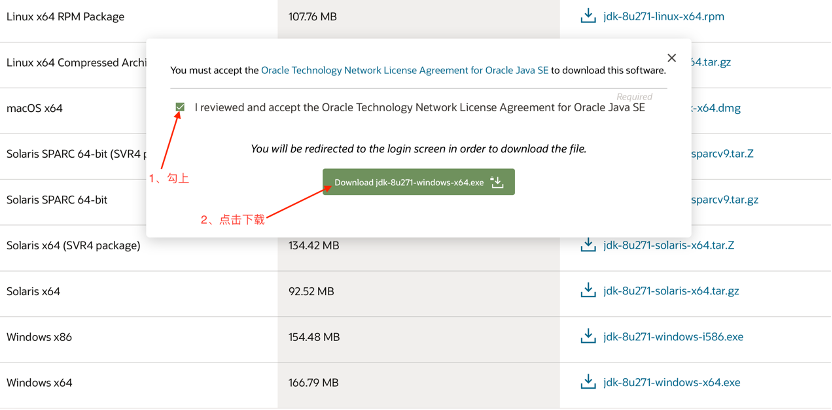The image size is (832, 410).
Task: Click the jdk-8u271-windows-x64.exe link
Action: [671, 382]
